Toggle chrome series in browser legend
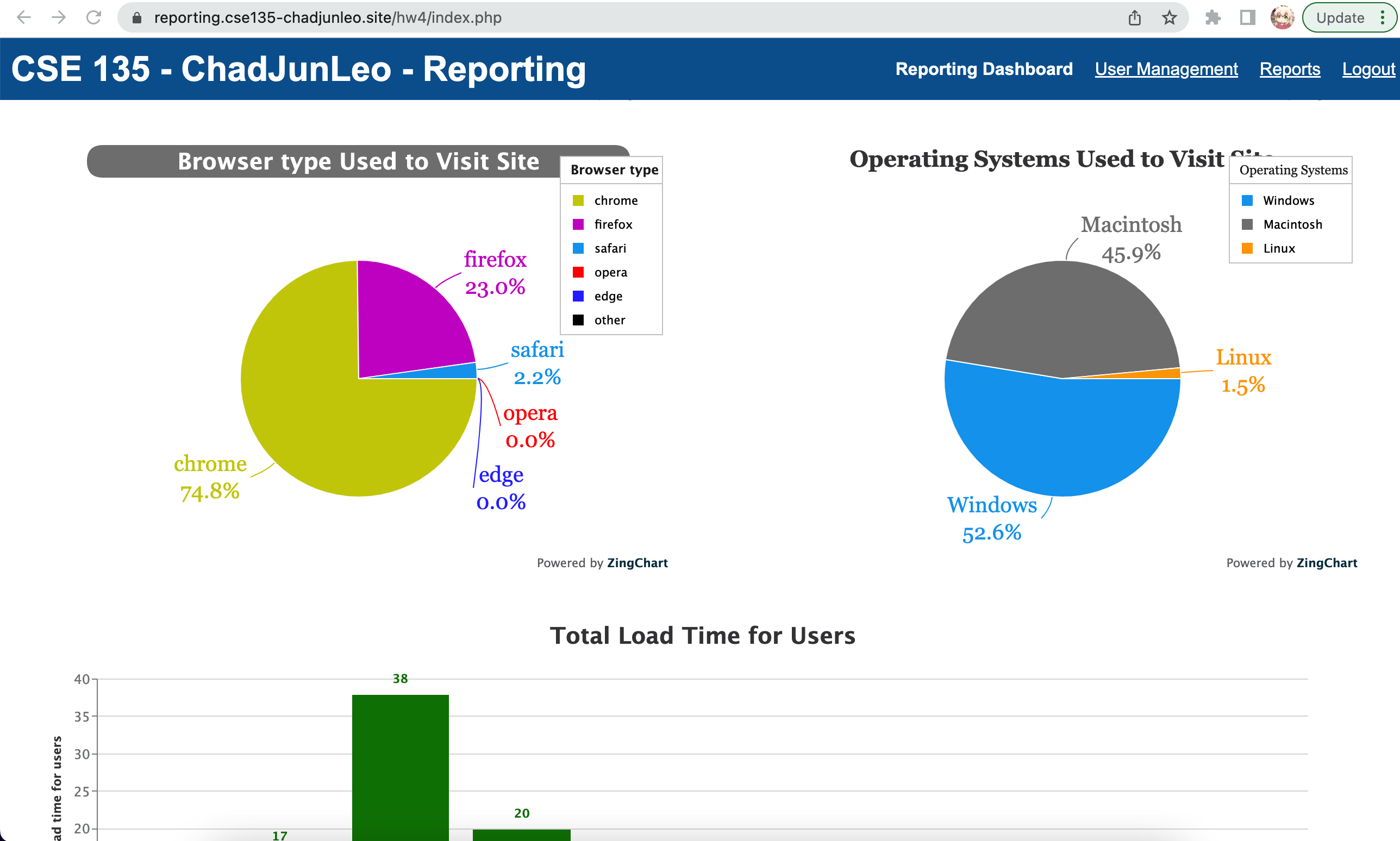The height and width of the screenshot is (841, 1400). click(616, 200)
